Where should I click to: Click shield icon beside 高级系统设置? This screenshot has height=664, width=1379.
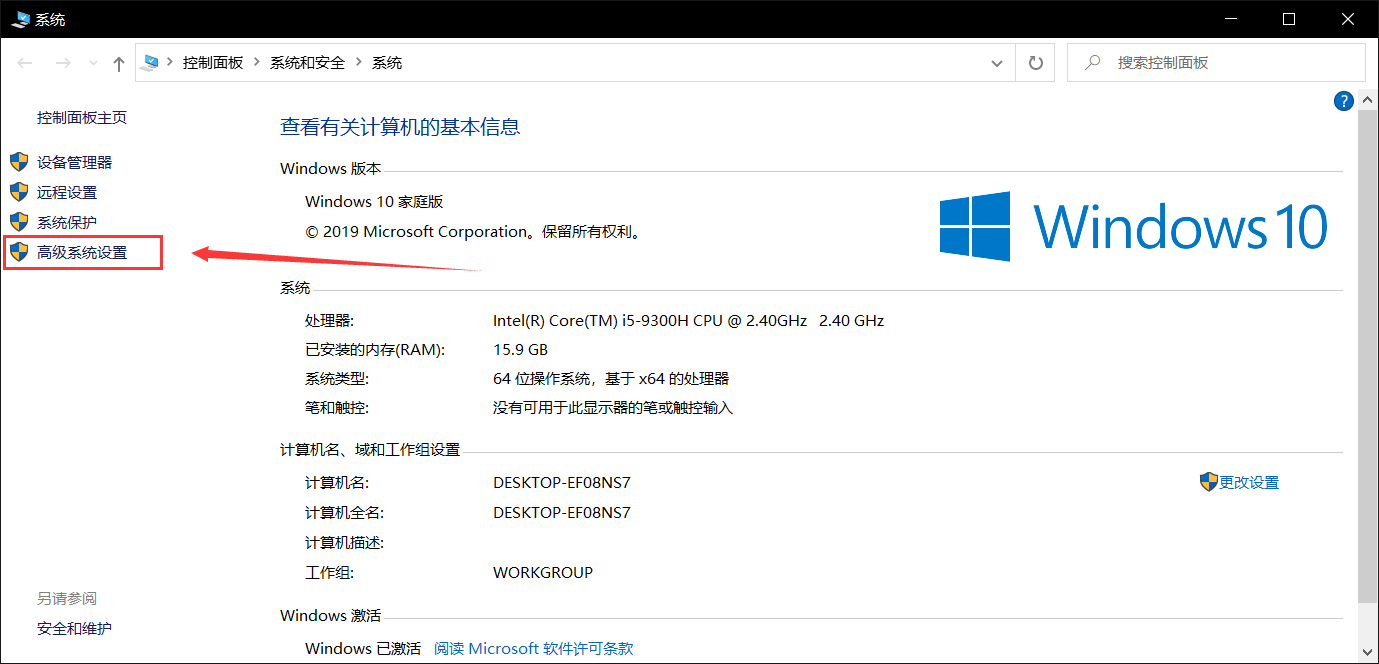tap(19, 252)
